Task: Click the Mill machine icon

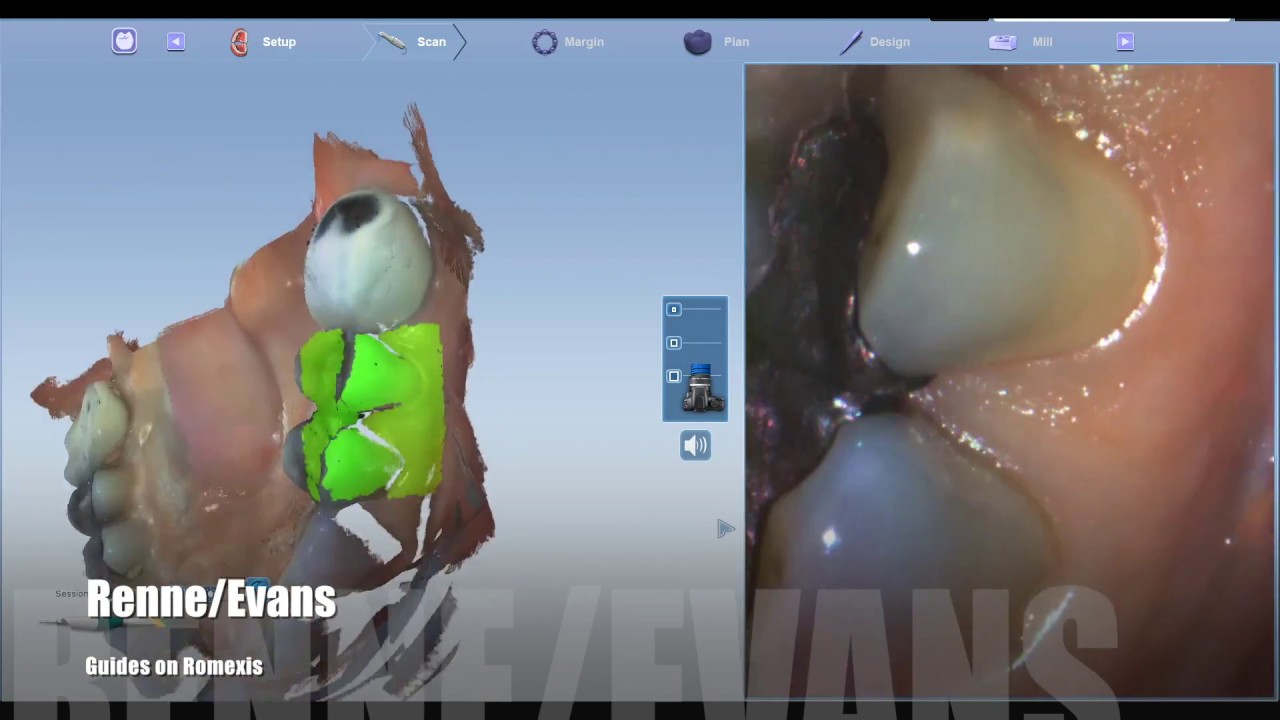Action: [1002, 42]
